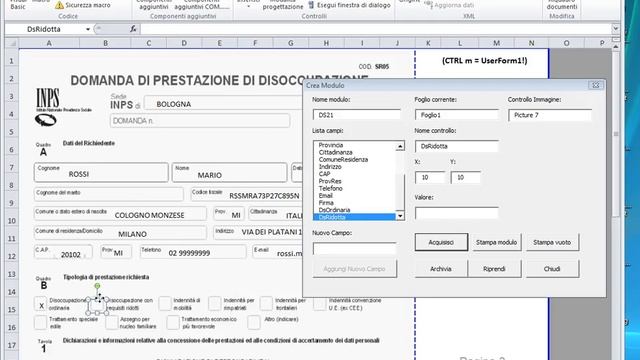Viewport: 640px width, 360px height.
Task: Click the COLOGNO MONZESE birthplace field
Action: click(x=120, y=213)
